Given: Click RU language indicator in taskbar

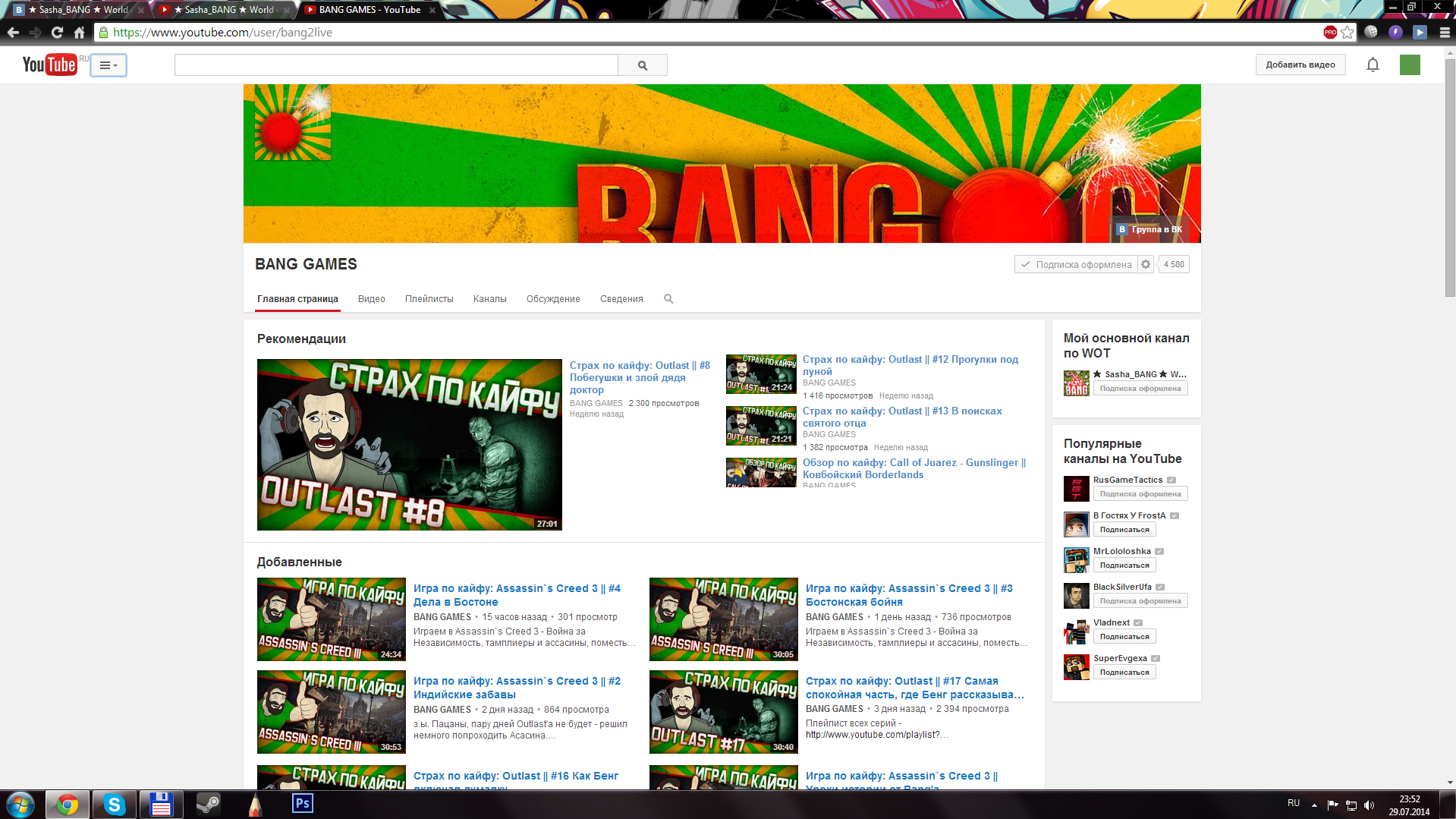Looking at the screenshot, I should pyautogui.click(x=1294, y=803).
